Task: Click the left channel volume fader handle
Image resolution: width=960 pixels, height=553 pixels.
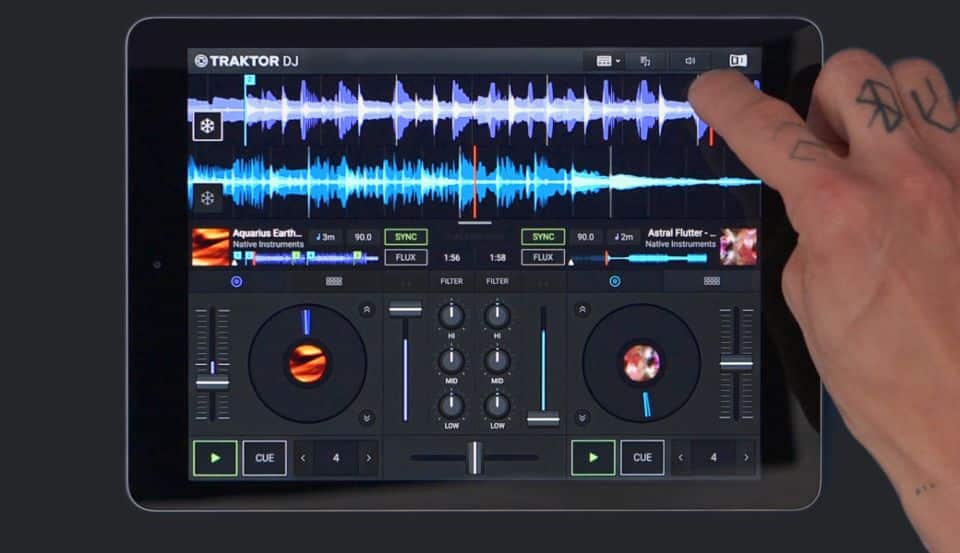Action: (405, 309)
